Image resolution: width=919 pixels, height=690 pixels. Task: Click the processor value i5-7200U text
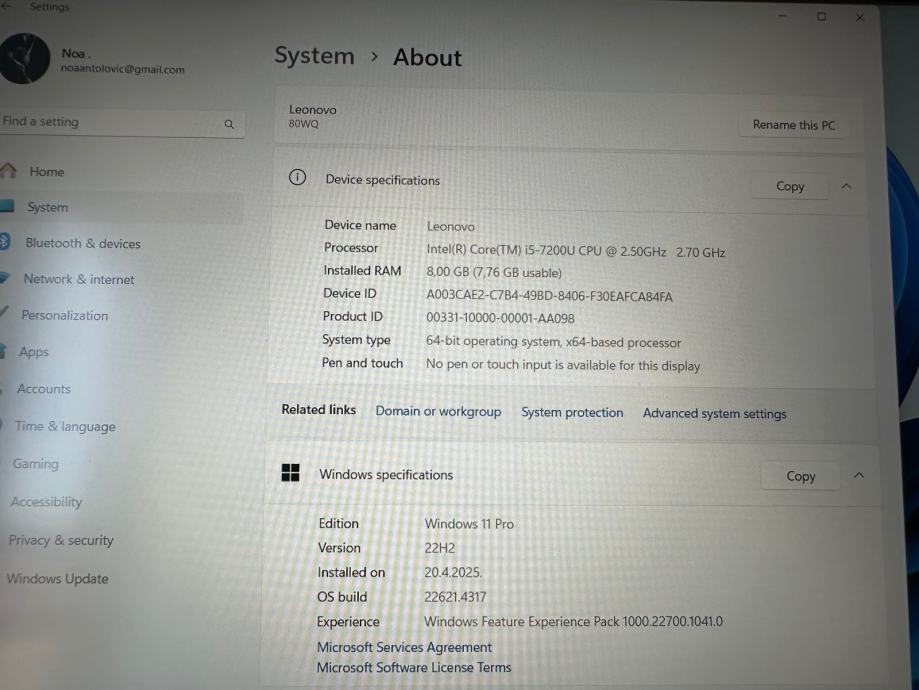click(x=576, y=251)
